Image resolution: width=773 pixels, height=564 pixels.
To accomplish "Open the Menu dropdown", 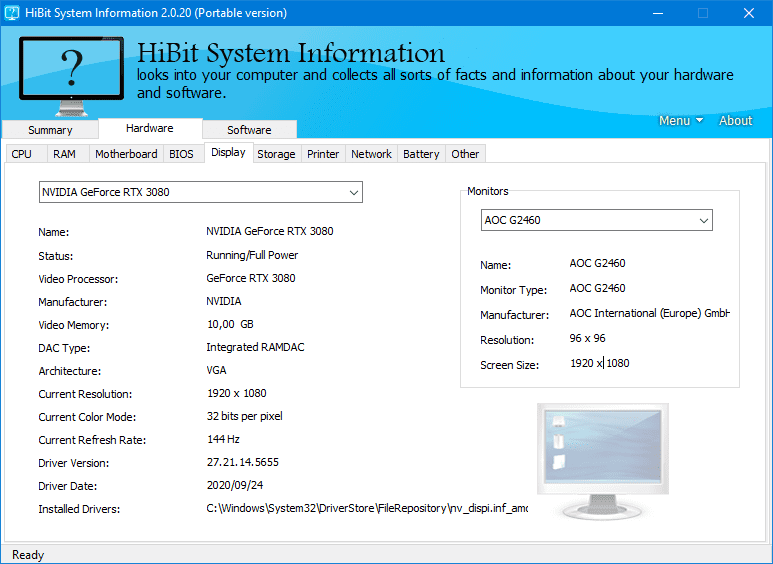I will [680, 121].
